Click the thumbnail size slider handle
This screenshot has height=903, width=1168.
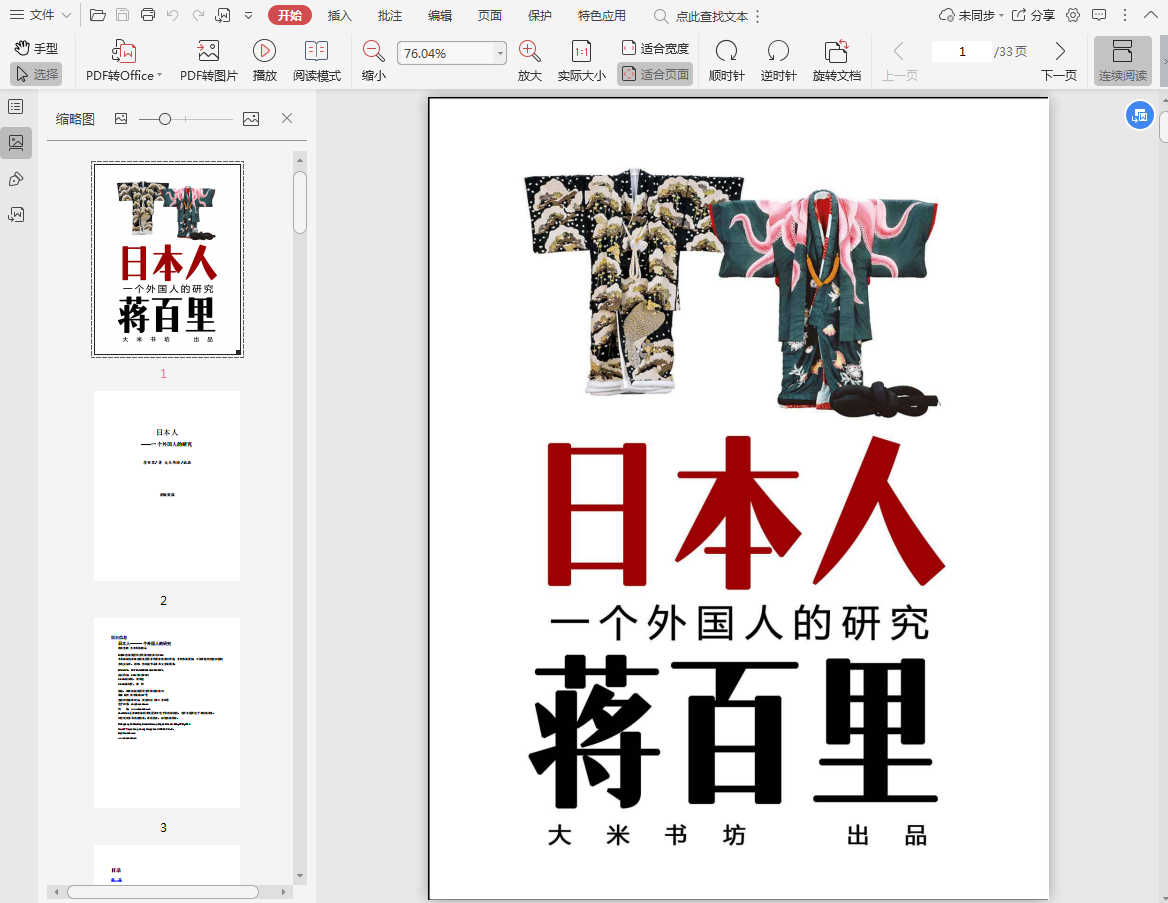[165, 119]
